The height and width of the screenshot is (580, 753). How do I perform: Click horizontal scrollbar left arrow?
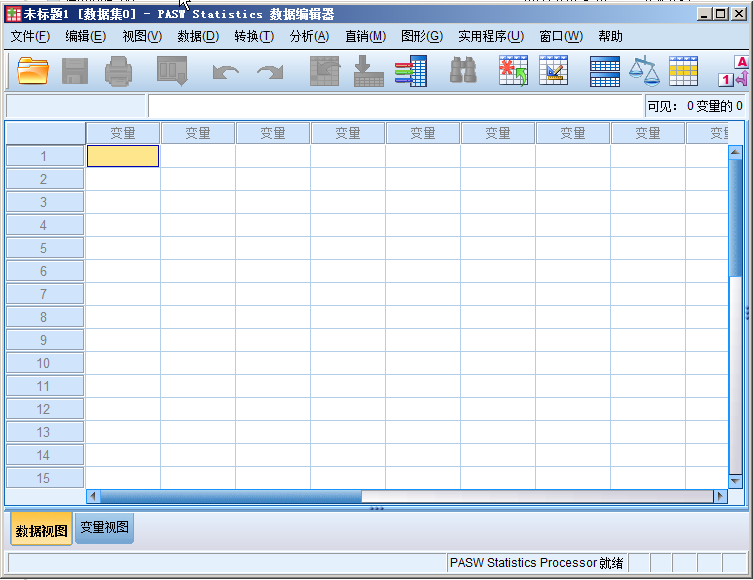93,496
